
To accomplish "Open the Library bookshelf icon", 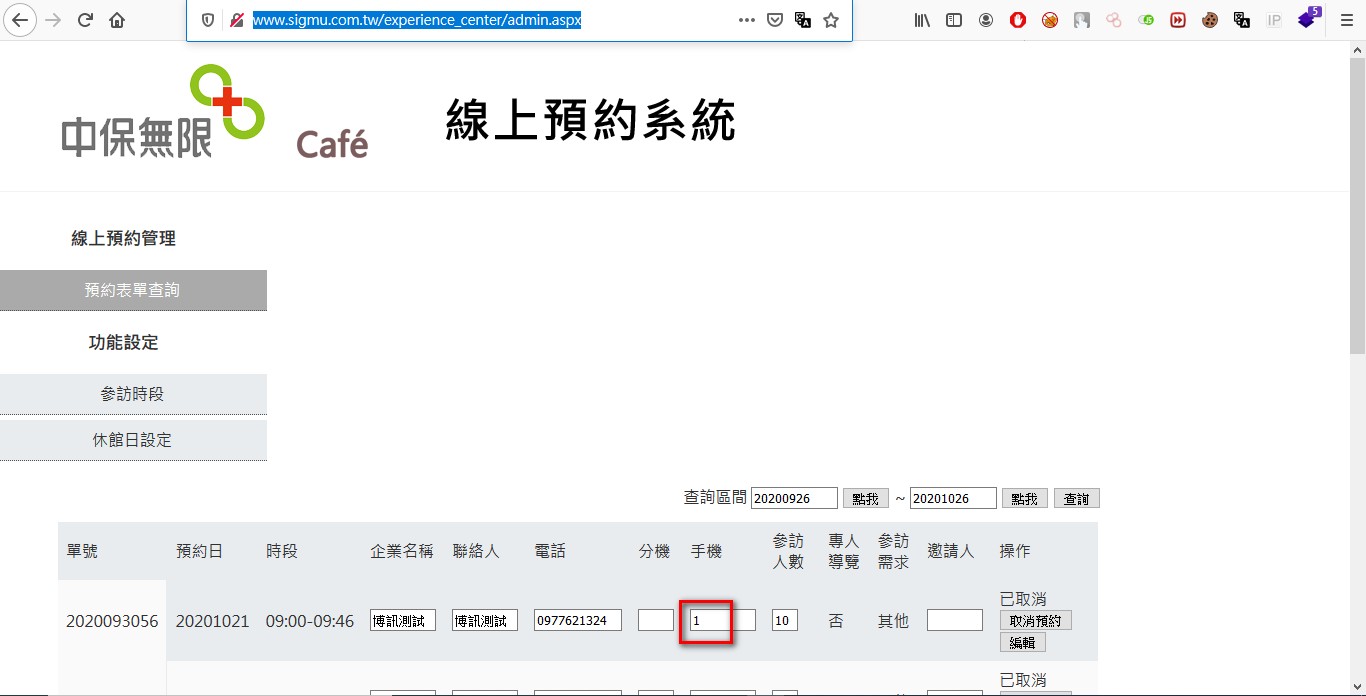I will point(922,20).
